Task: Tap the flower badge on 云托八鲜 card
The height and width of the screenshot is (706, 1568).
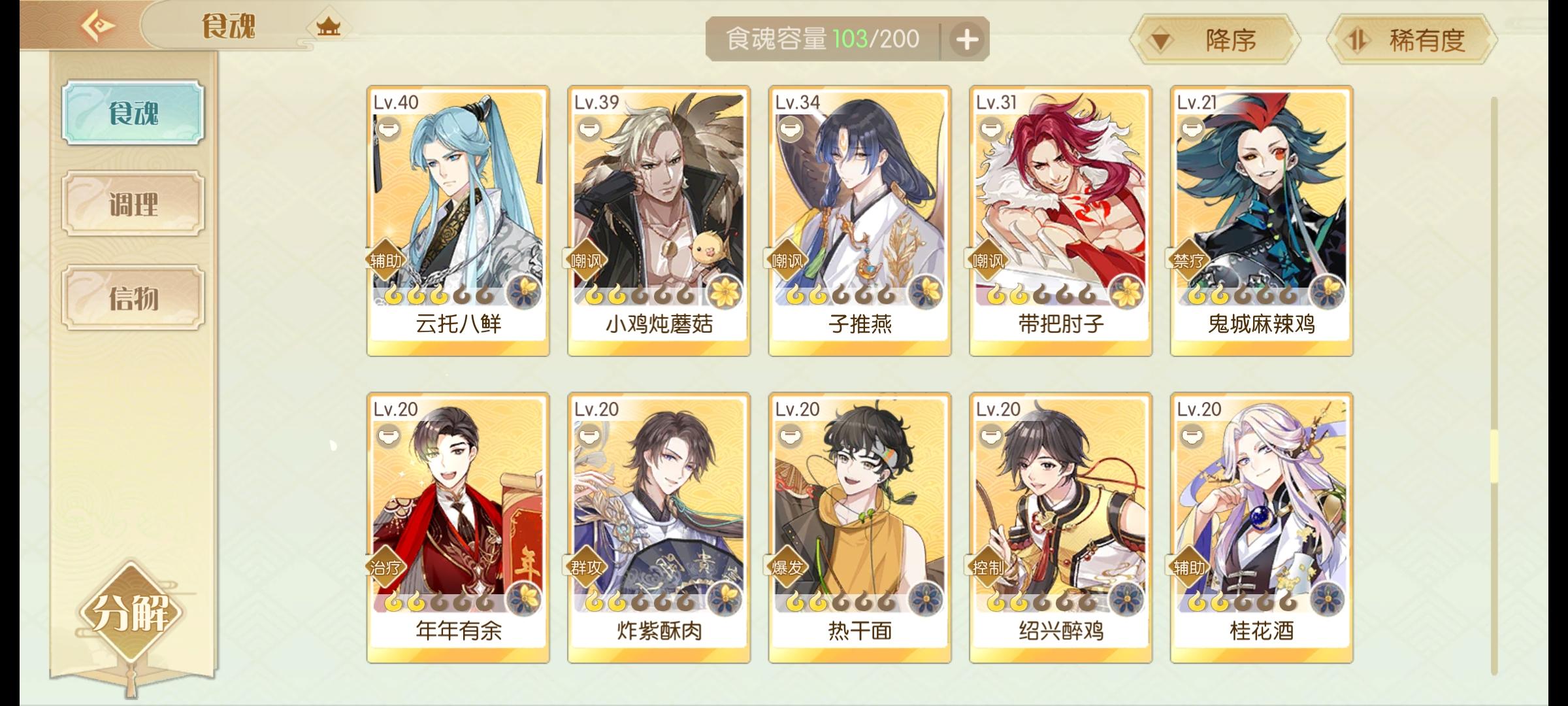Action: click(x=525, y=291)
